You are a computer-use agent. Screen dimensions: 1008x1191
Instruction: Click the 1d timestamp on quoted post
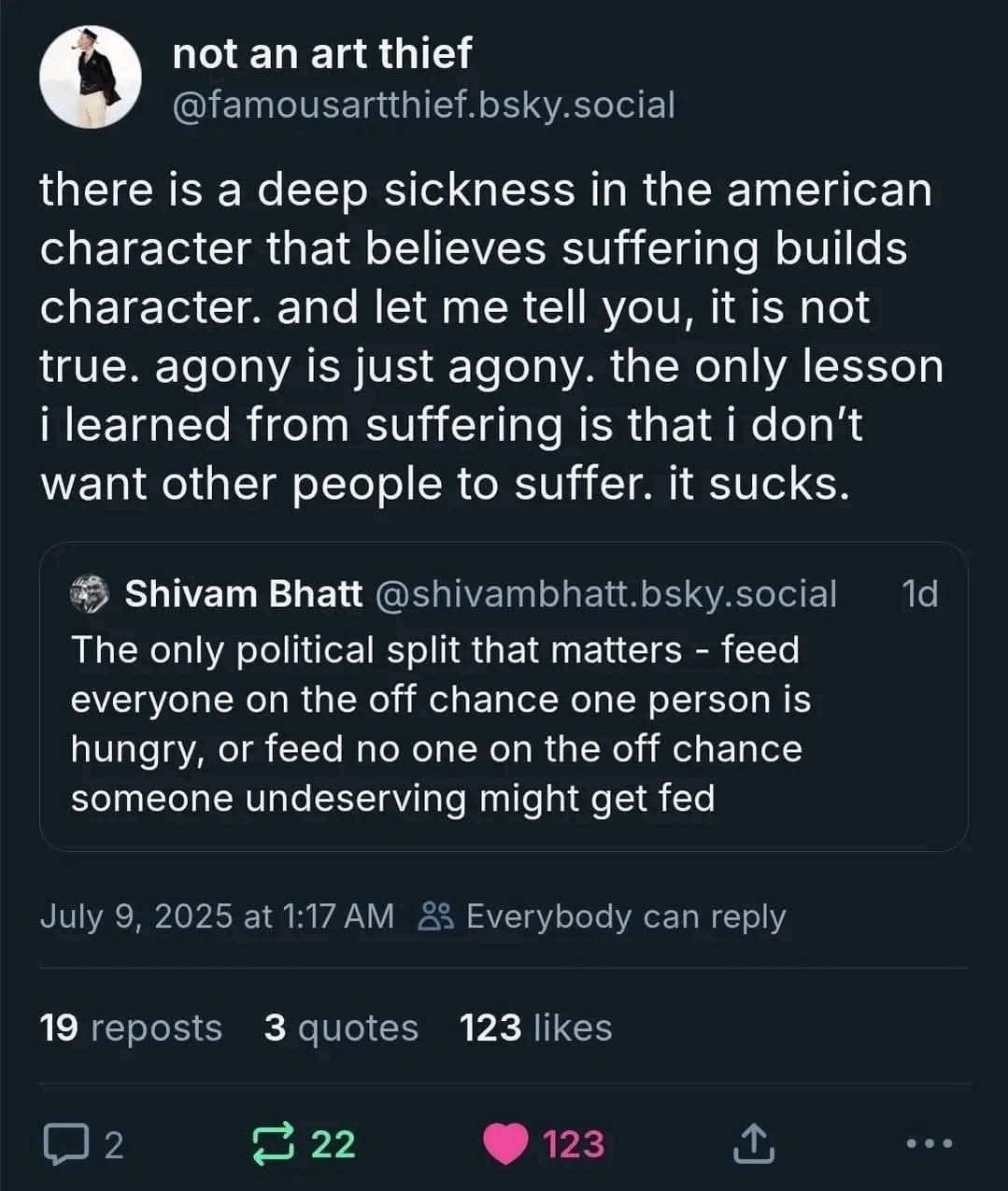(x=920, y=594)
